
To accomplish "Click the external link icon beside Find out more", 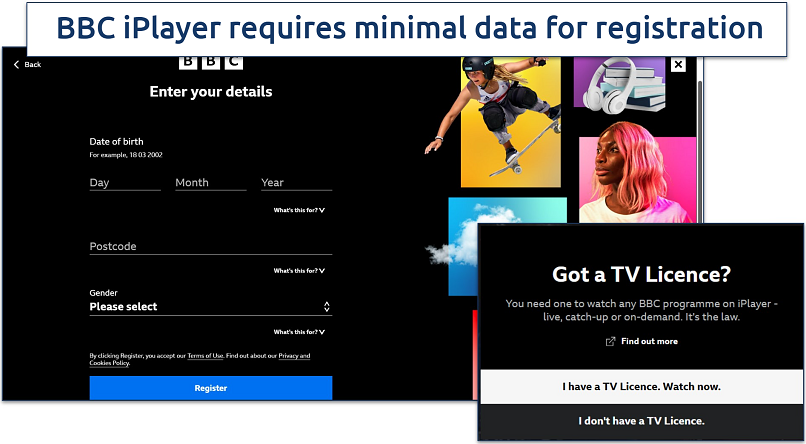I will pos(610,341).
